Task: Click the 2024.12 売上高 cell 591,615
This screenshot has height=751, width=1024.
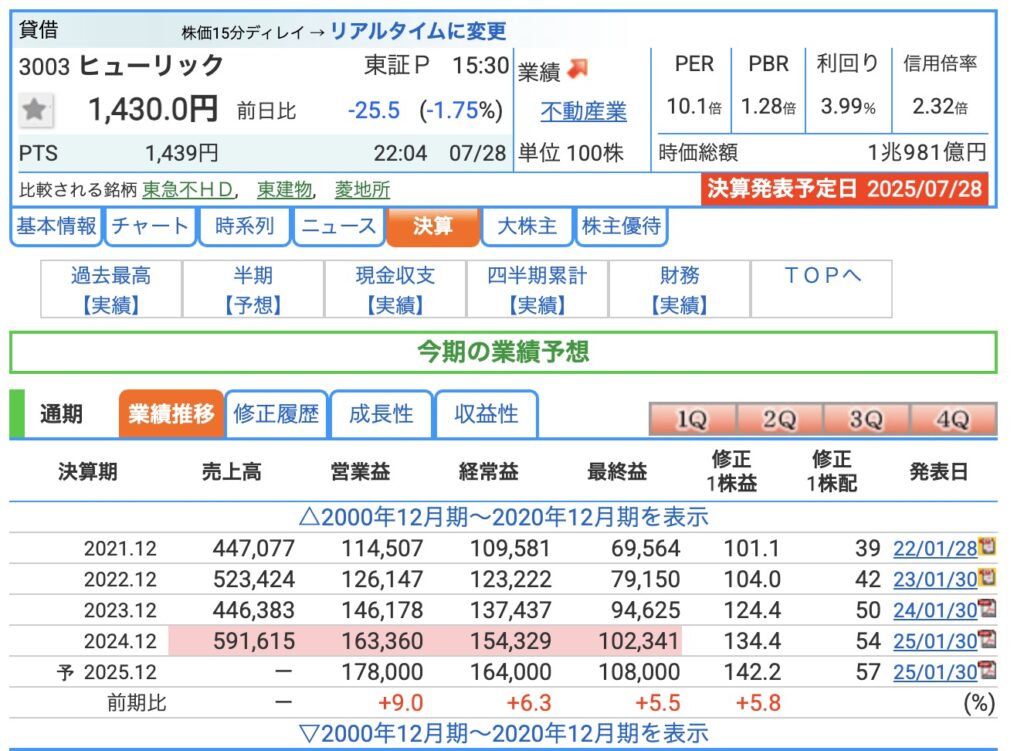Action: coord(254,641)
